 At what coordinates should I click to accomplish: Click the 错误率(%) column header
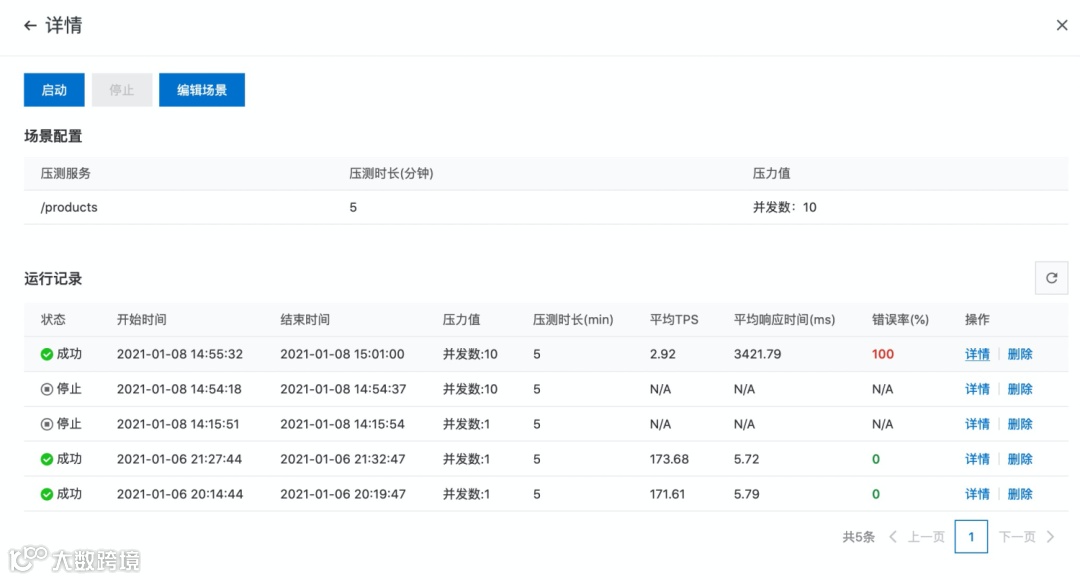pyautogui.click(x=900, y=320)
